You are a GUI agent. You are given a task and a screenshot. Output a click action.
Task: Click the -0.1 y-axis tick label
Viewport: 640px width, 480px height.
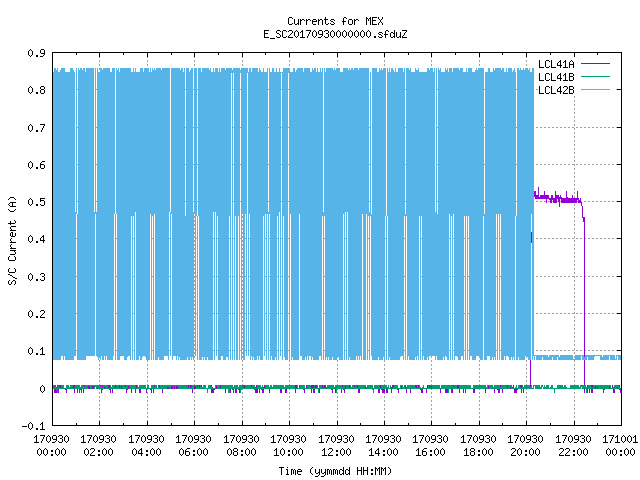[x=33, y=426]
